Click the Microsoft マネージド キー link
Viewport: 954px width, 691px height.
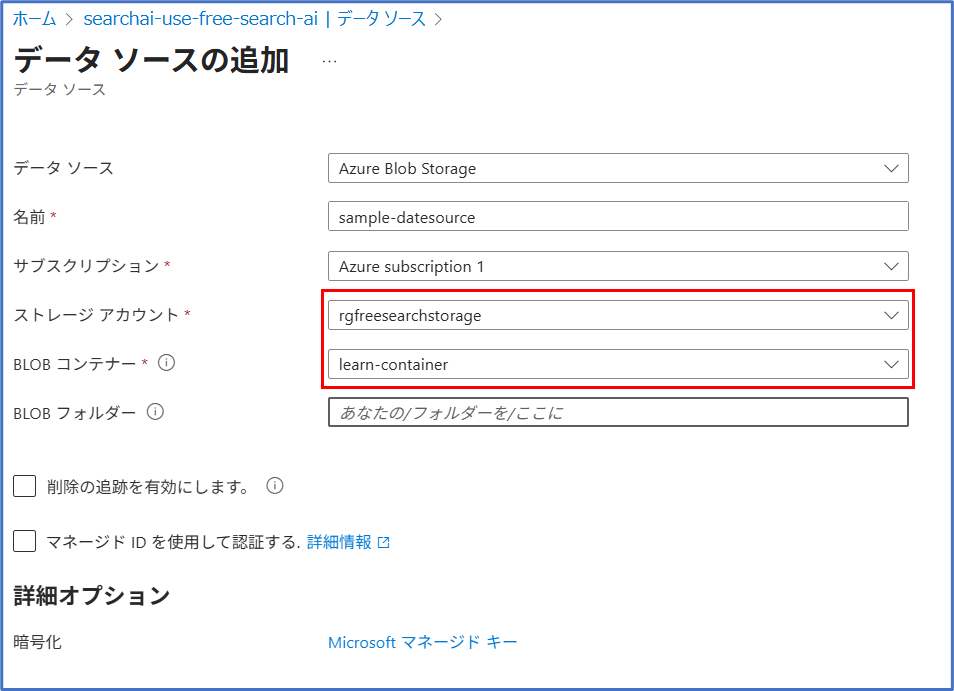pos(422,642)
